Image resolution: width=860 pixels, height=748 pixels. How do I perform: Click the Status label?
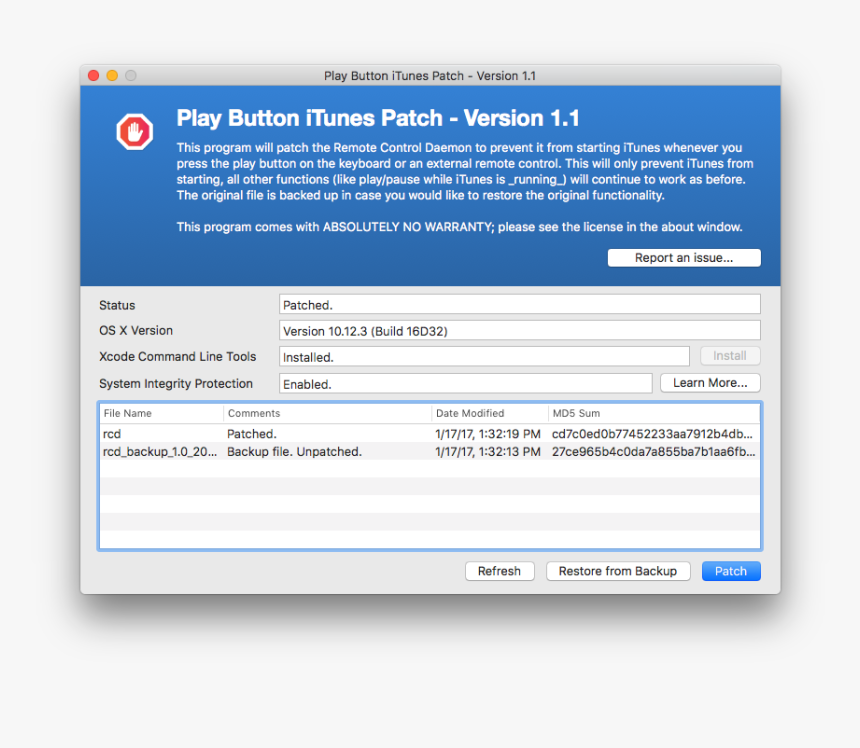[x=117, y=305]
